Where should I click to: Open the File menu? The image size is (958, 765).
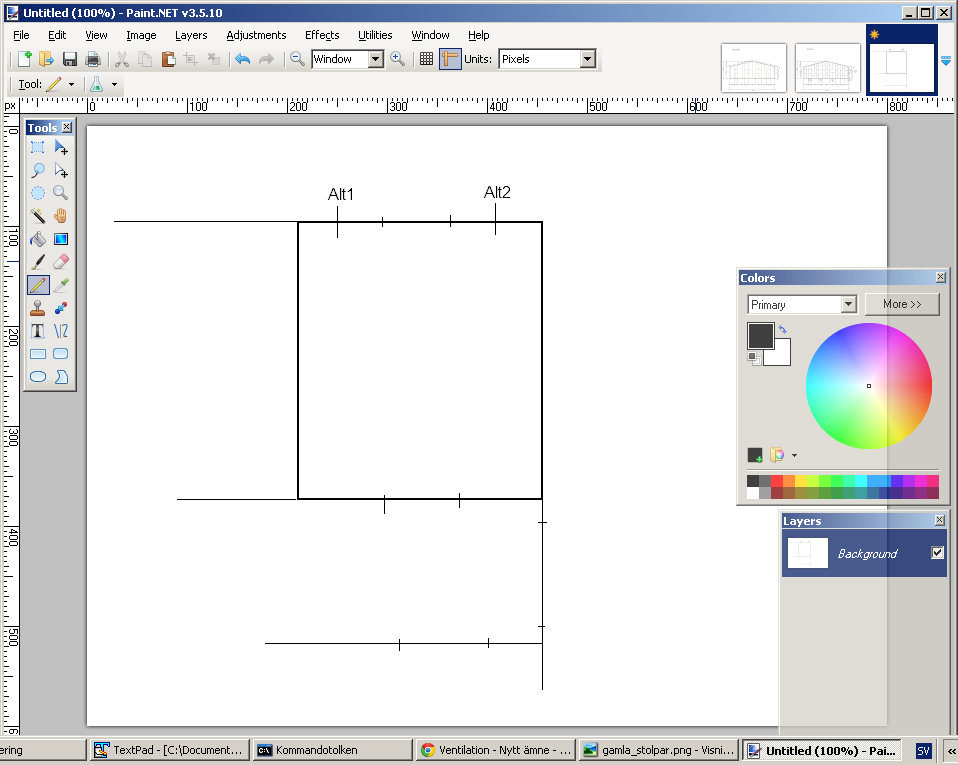pyautogui.click(x=21, y=35)
